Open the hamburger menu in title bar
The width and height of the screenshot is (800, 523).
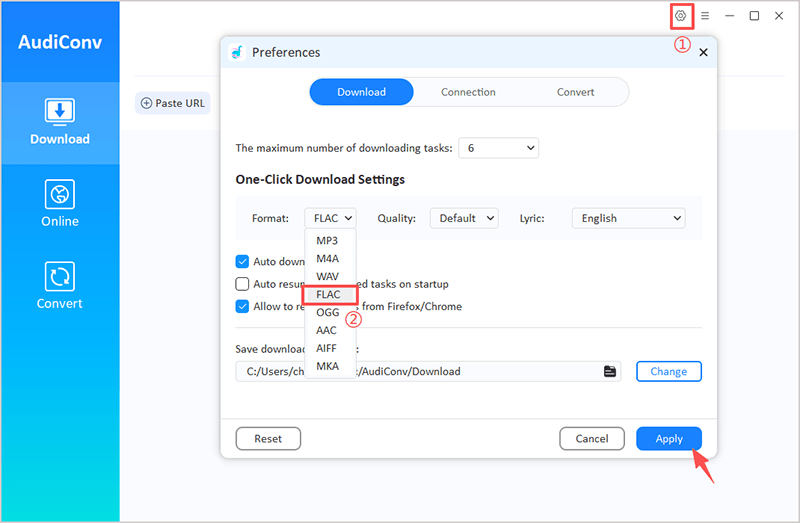click(705, 16)
